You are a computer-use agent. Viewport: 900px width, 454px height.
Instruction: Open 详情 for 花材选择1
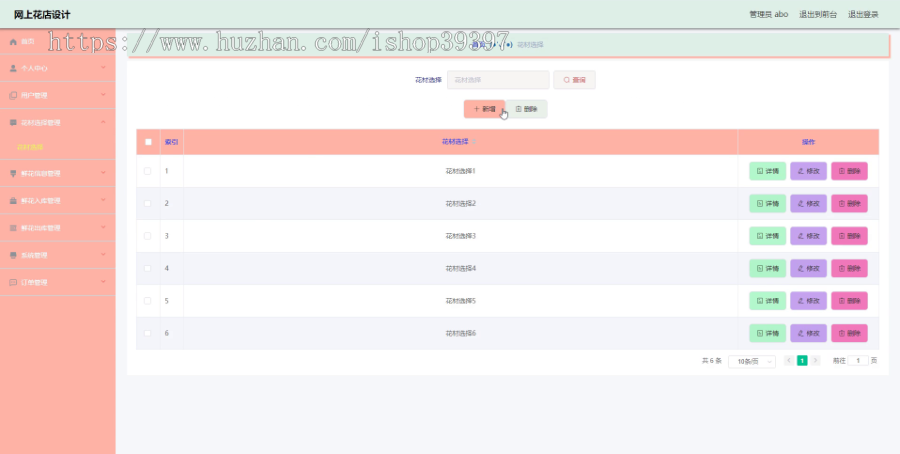pyautogui.click(x=767, y=171)
